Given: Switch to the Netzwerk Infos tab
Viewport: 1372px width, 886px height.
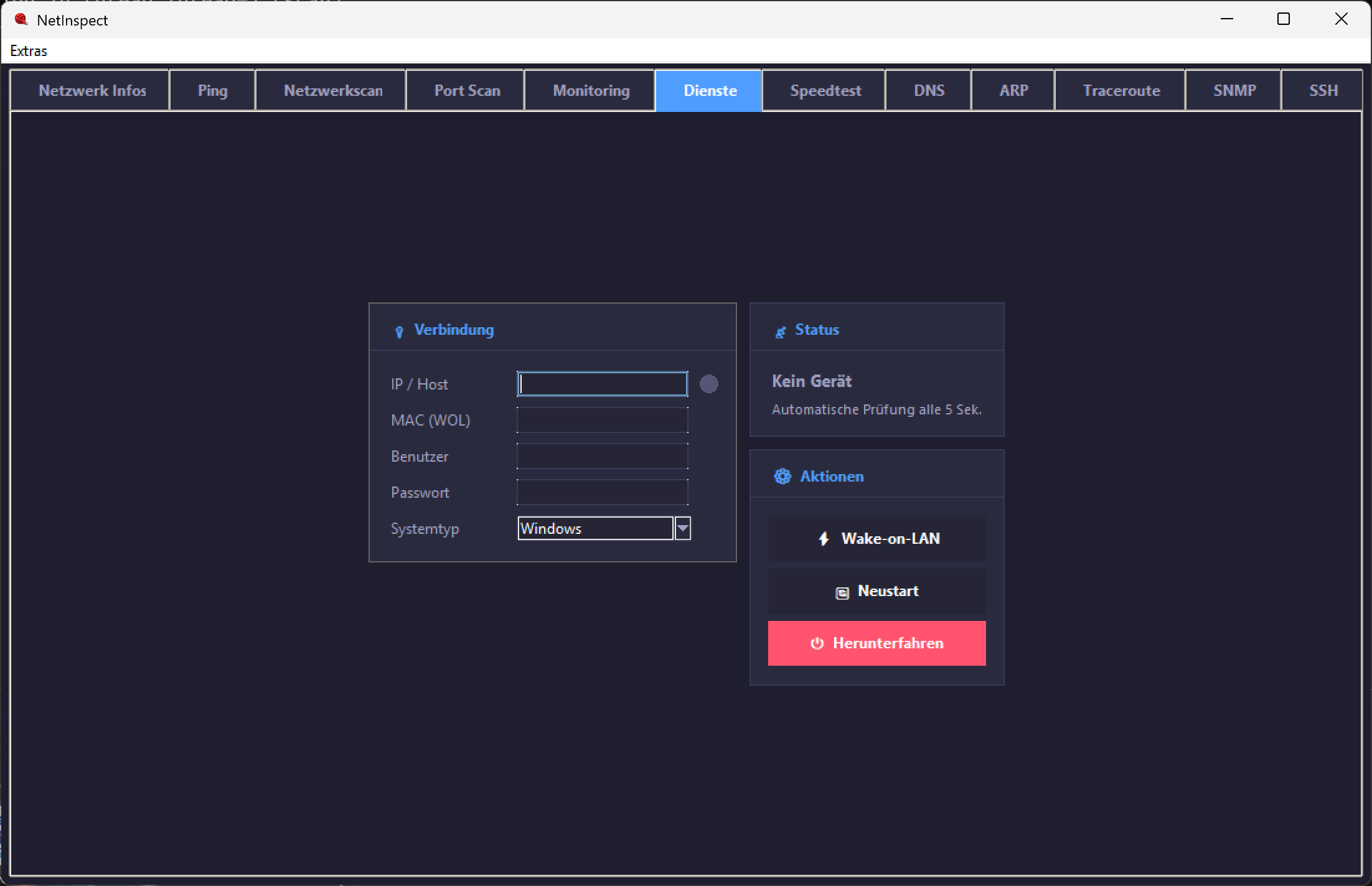Looking at the screenshot, I should tap(90, 91).
